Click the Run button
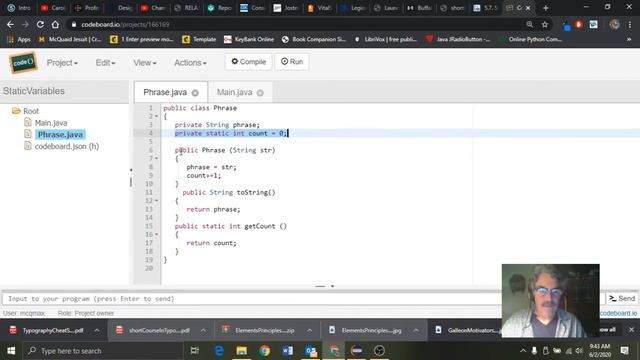Screen dimensions: 640x360 tap(292, 62)
